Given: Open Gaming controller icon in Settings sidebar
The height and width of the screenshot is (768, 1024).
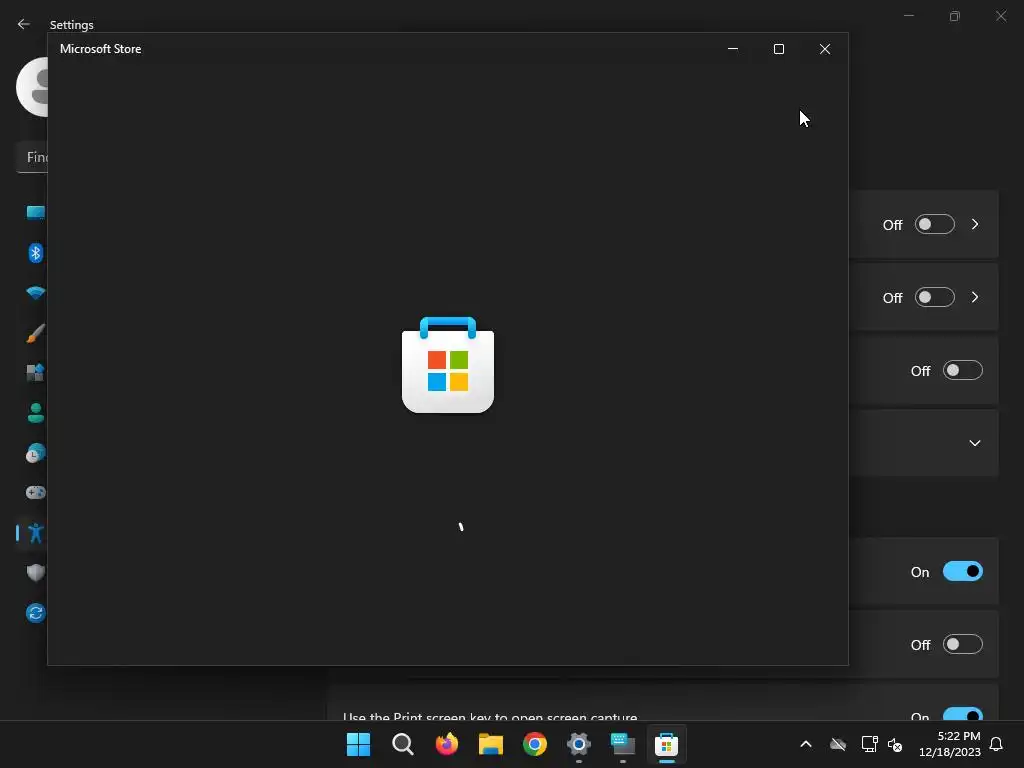Looking at the screenshot, I should coord(36,492).
